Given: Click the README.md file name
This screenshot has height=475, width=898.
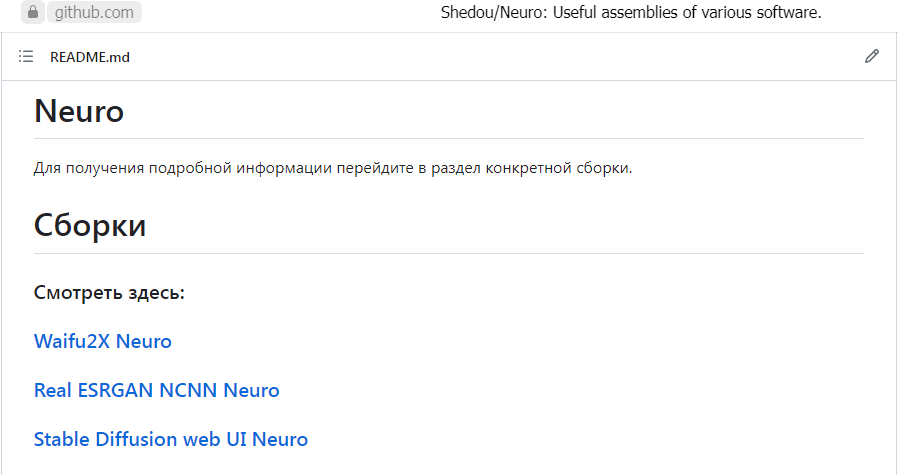Looking at the screenshot, I should coord(90,57).
